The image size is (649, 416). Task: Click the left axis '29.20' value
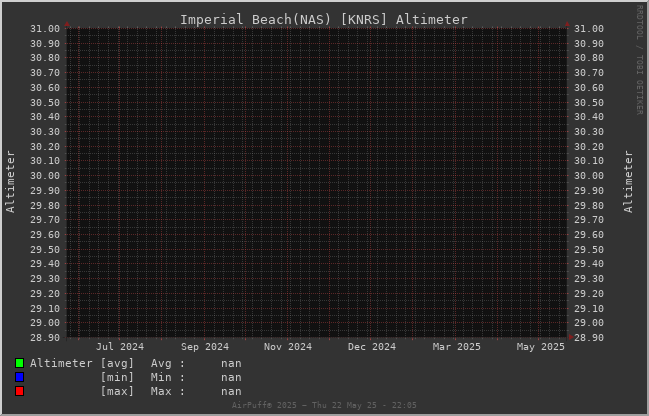[x=45, y=293]
